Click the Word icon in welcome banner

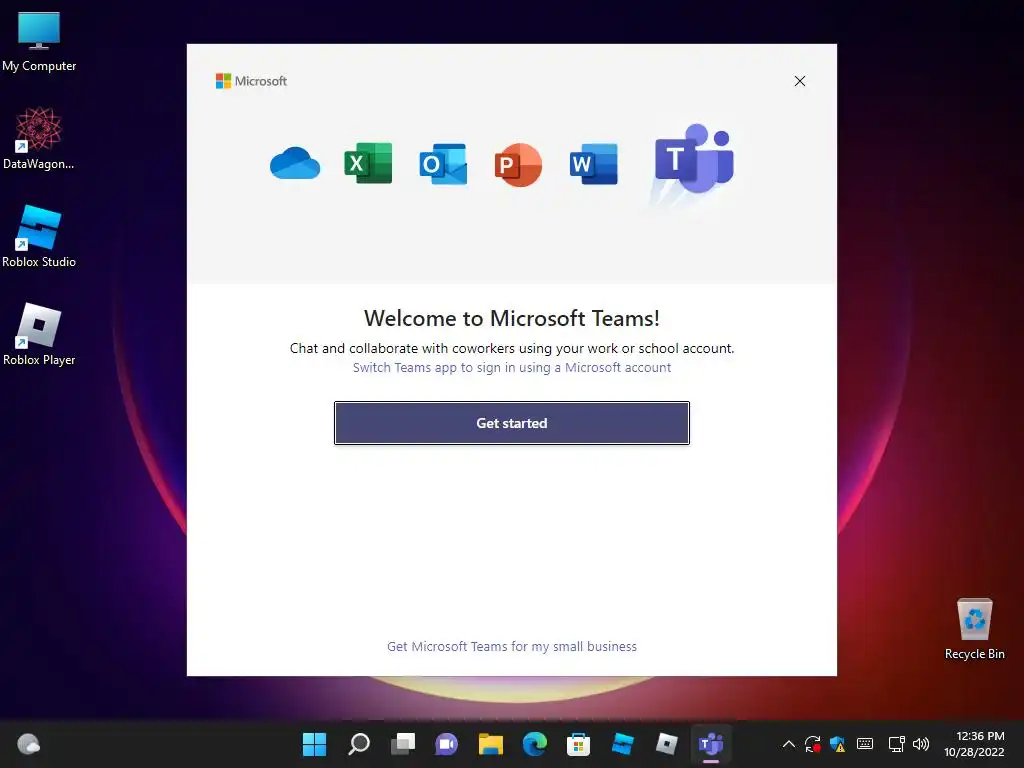tap(593, 164)
